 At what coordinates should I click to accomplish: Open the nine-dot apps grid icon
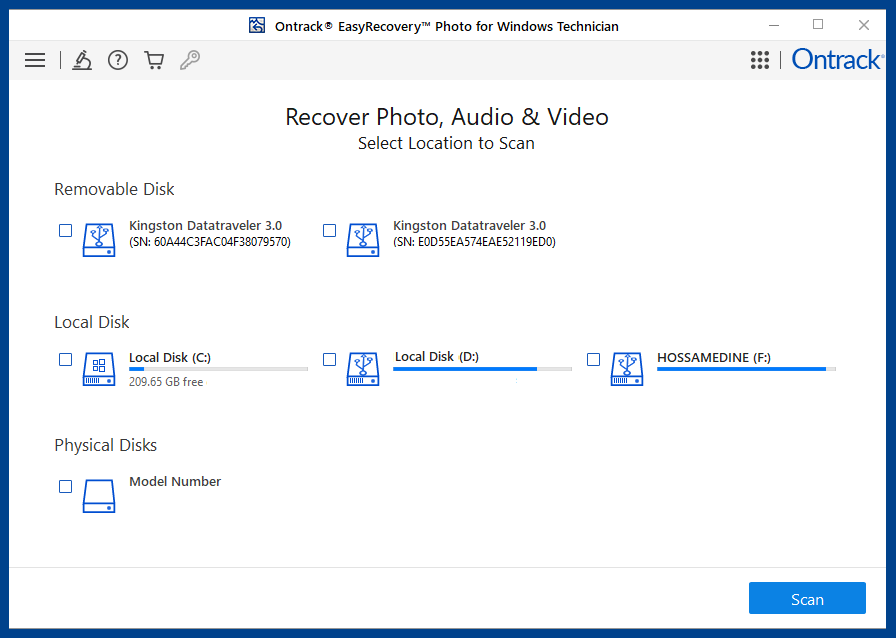pos(759,60)
